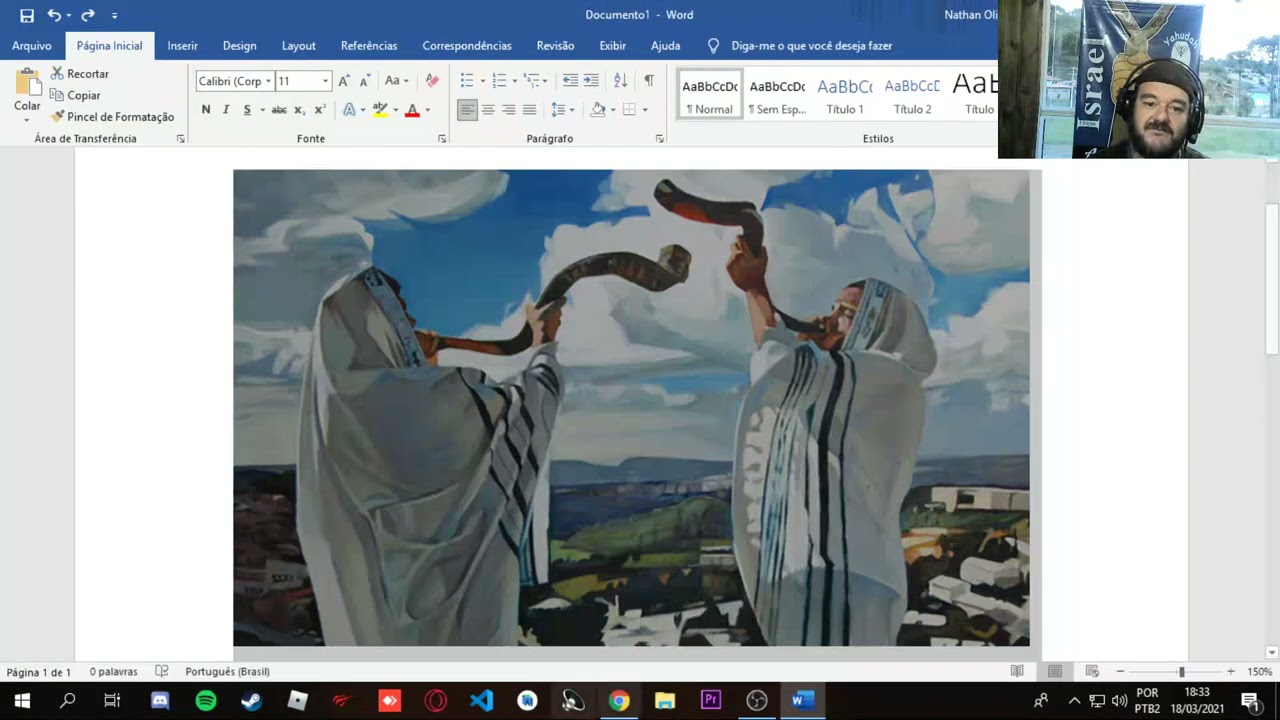
Task: Switch to Design tab
Action: tap(239, 46)
